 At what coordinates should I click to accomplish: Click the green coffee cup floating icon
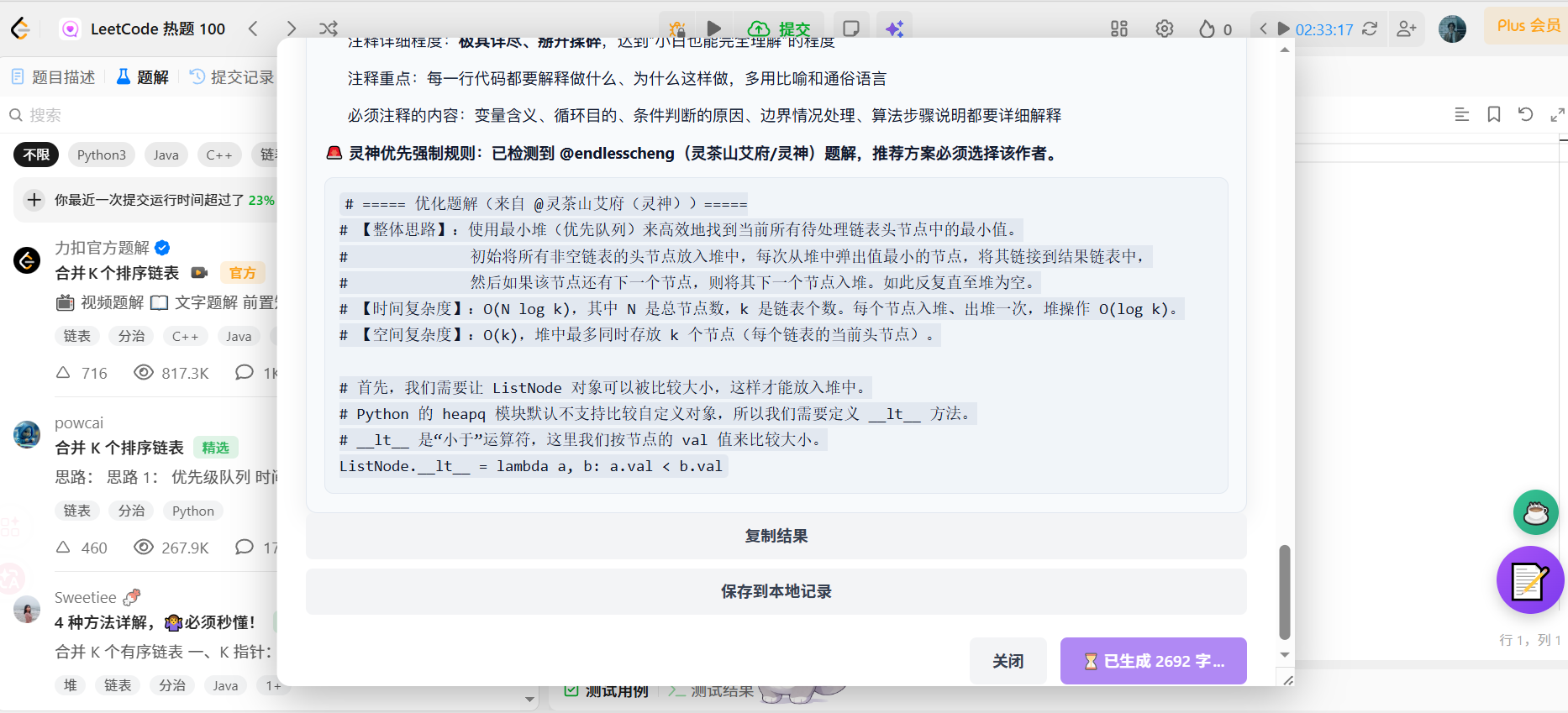click(x=1536, y=512)
